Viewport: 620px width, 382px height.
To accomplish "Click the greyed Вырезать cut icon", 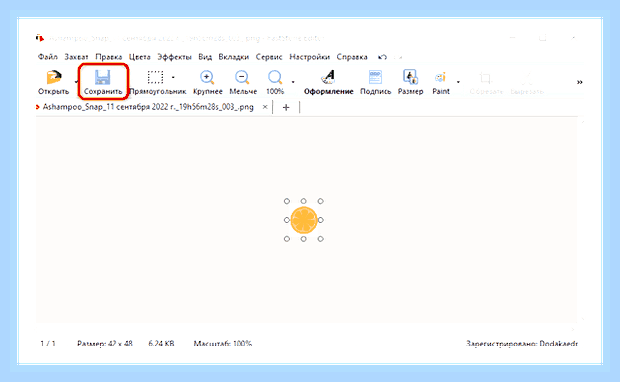I will 527,78.
